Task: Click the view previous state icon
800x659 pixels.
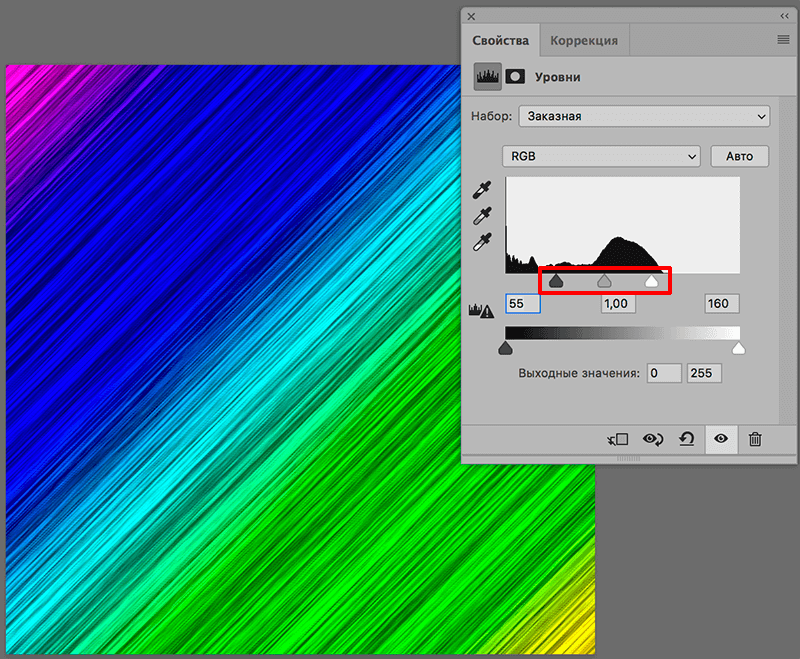Action: click(653, 439)
